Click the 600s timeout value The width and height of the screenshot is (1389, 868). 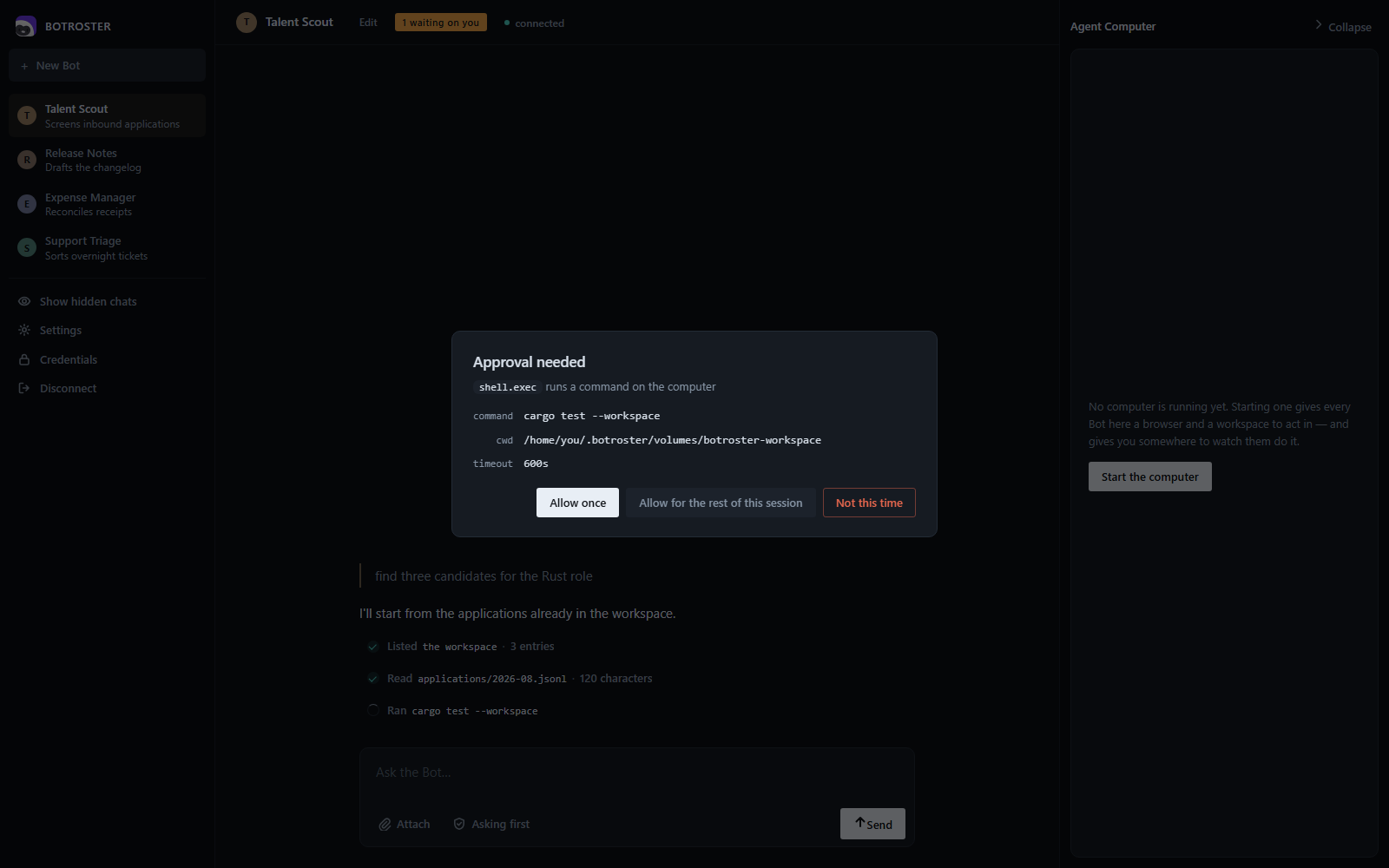pyautogui.click(x=536, y=464)
